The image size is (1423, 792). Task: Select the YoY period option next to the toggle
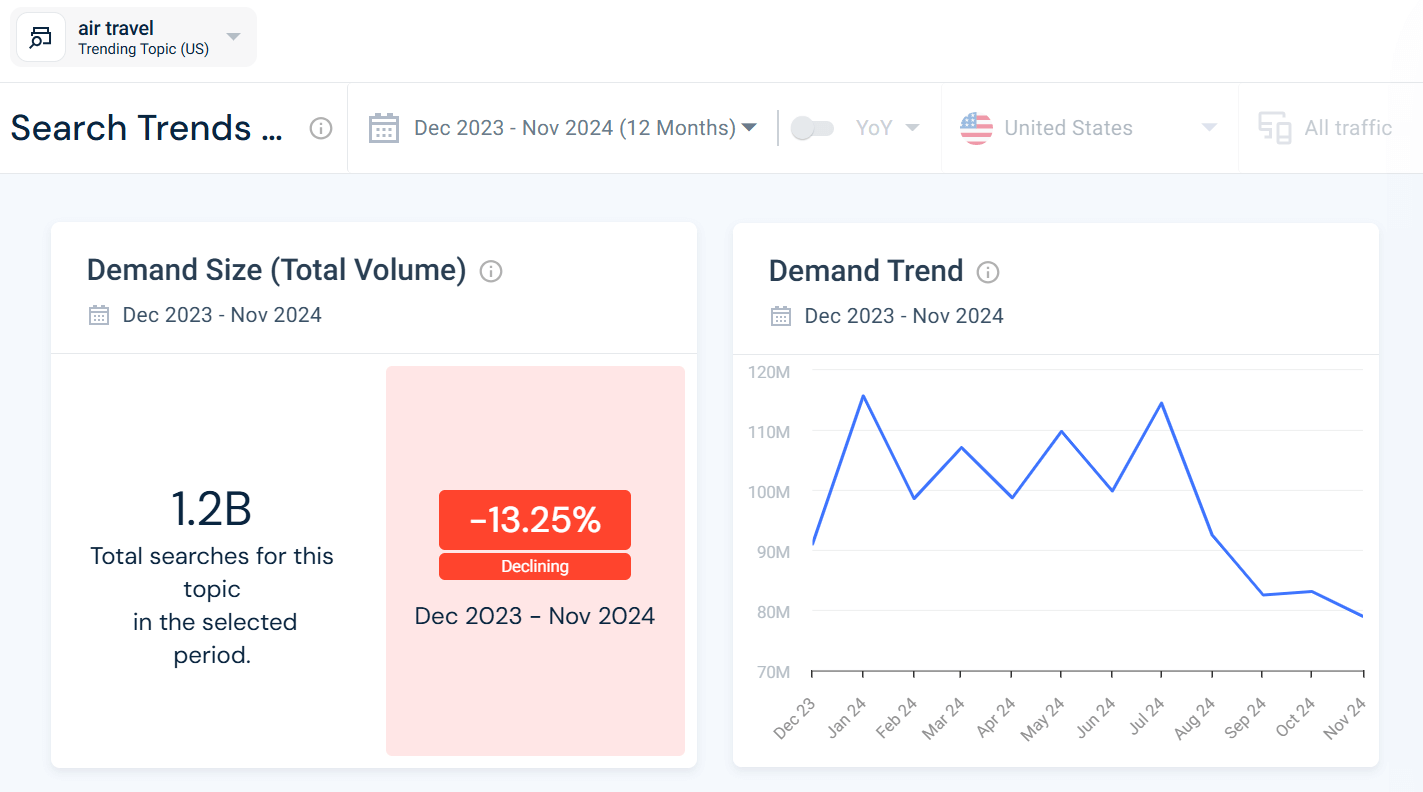(x=886, y=127)
